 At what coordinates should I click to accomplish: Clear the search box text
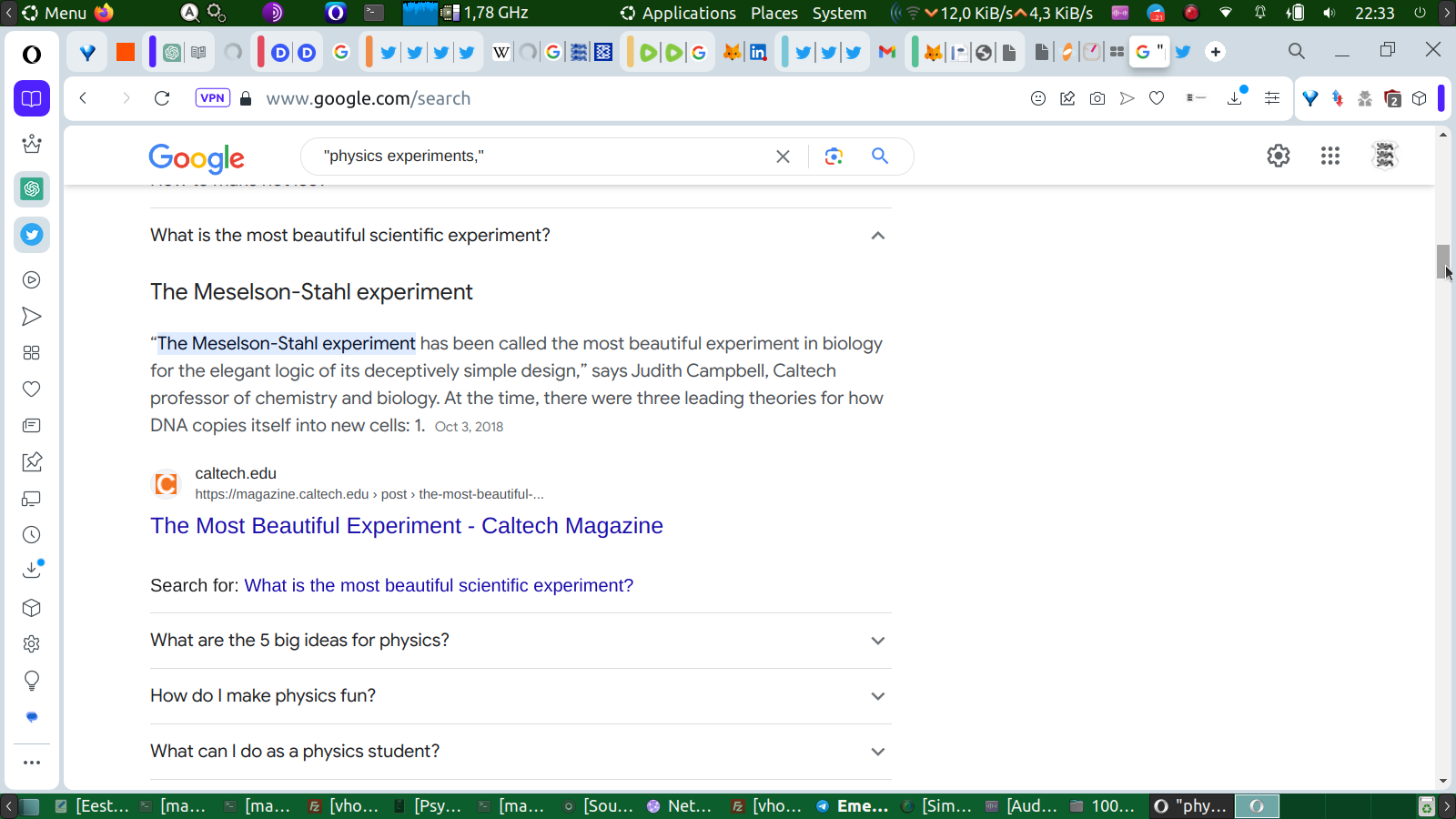[783, 157]
